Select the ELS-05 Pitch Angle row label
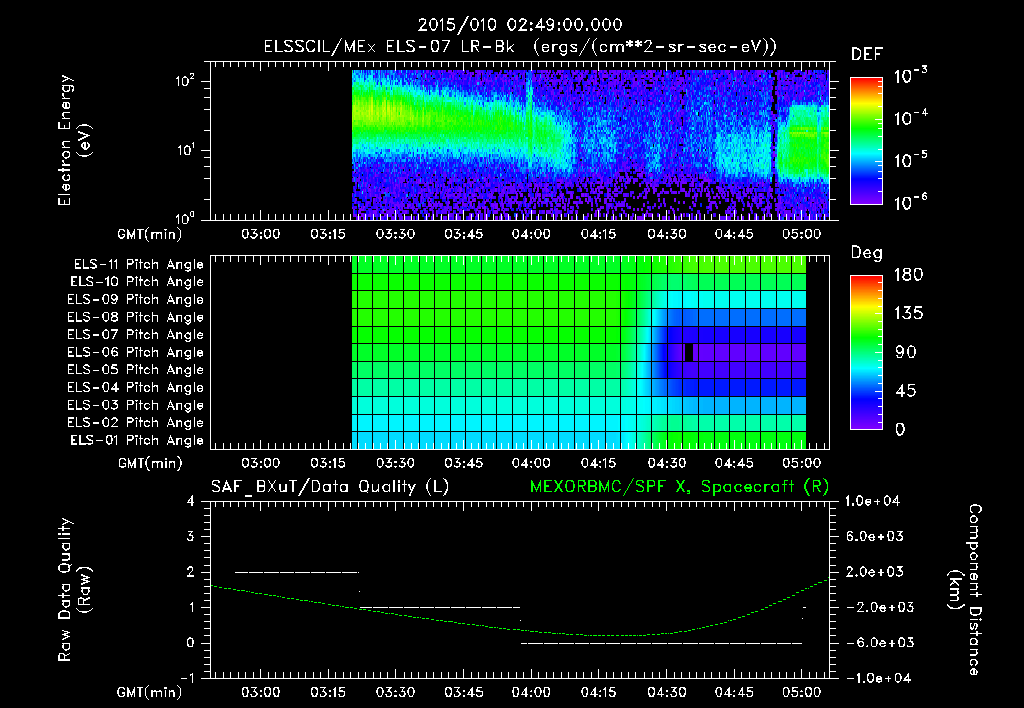This screenshot has width=1024, height=708. [136, 370]
